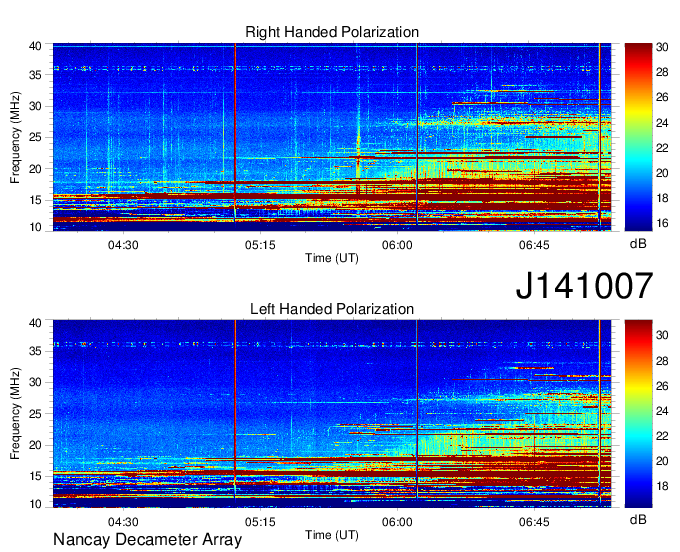
Task: Select the large 'J141007' observation label
Action: click(584, 286)
